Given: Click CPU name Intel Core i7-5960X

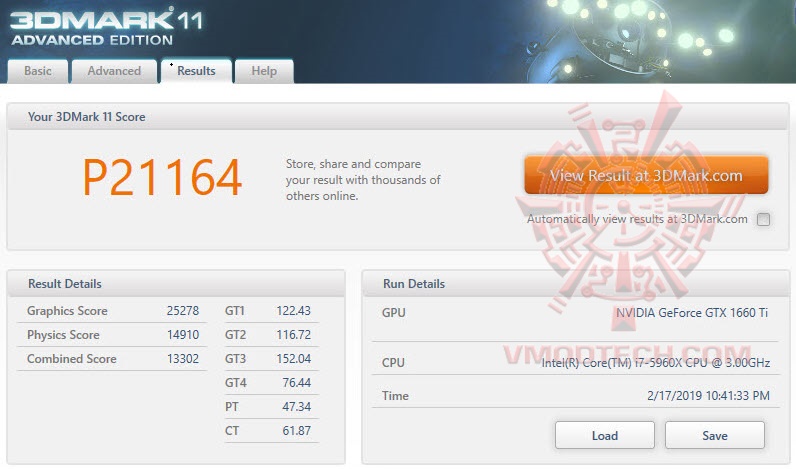Looking at the screenshot, I should (x=655, y=363).
